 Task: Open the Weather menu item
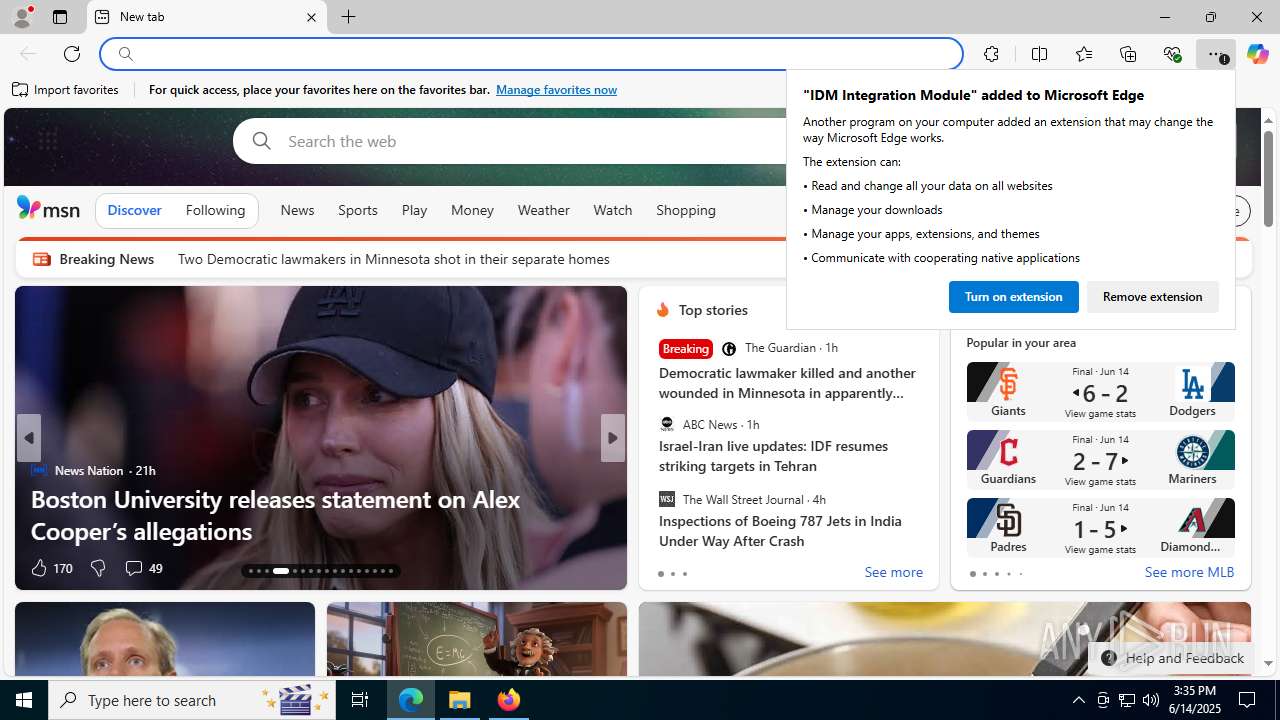coord(543,210)
